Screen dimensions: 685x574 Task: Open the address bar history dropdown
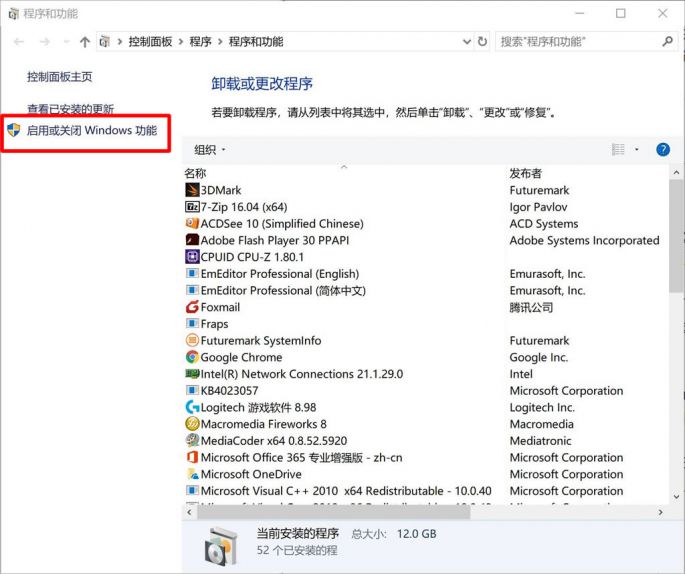pos(467,42)
